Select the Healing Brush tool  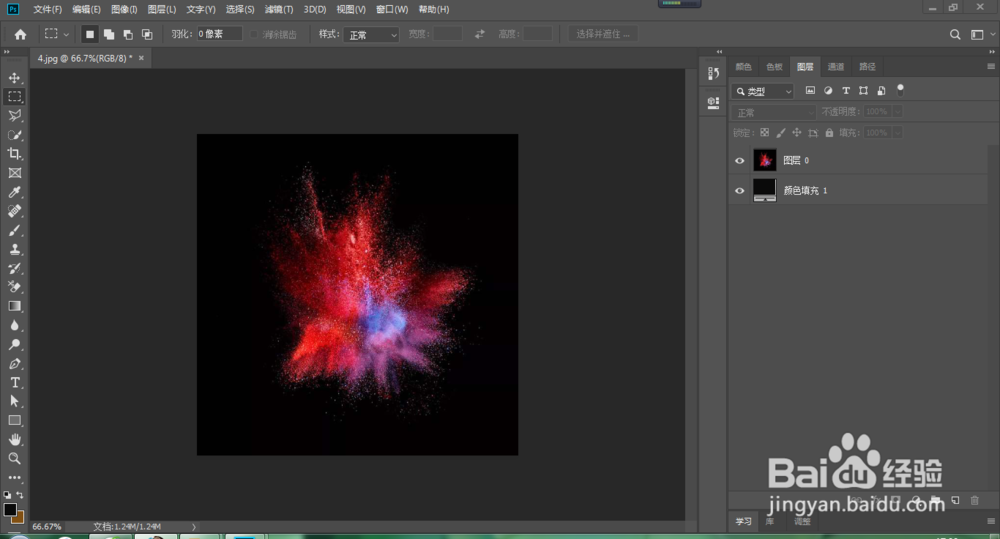(x=15, y=211)
